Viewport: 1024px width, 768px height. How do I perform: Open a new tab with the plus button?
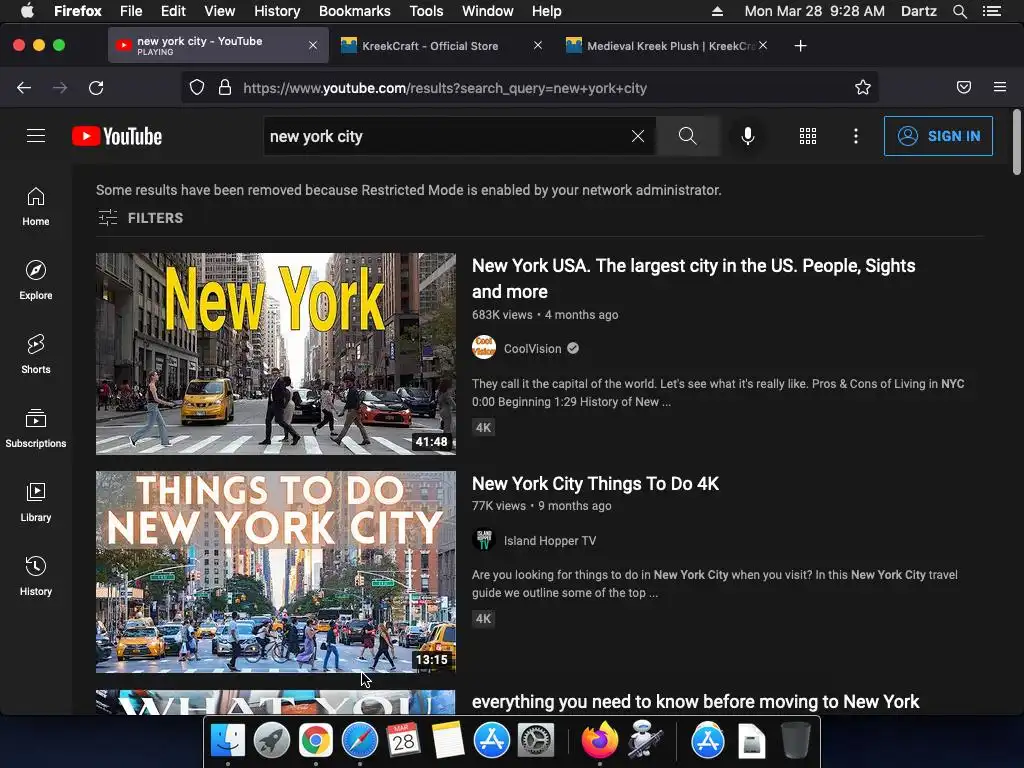pyautogui.click(x=800, y=46)
